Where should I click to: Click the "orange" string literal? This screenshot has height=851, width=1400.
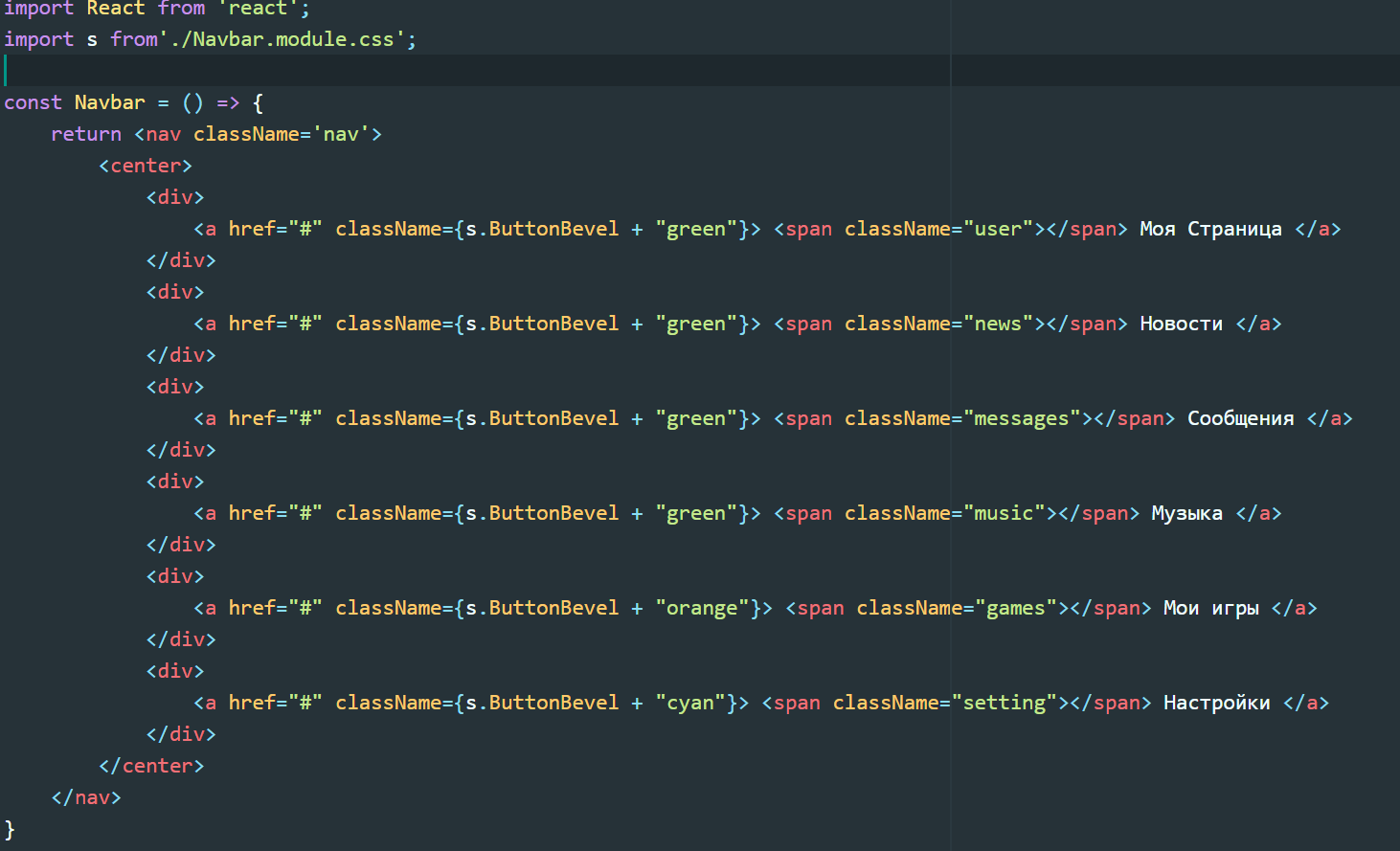[702, 608]
